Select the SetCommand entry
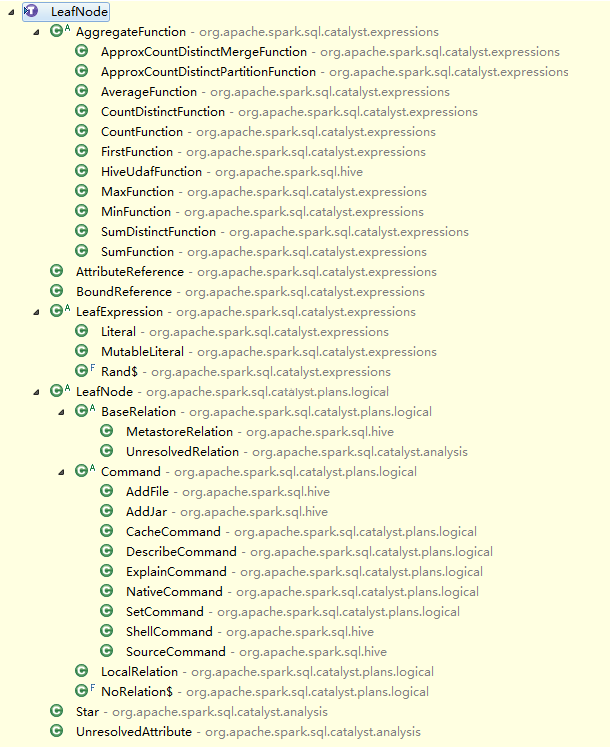610x747 pixels. pyautogui.click(x=293, y=612)
